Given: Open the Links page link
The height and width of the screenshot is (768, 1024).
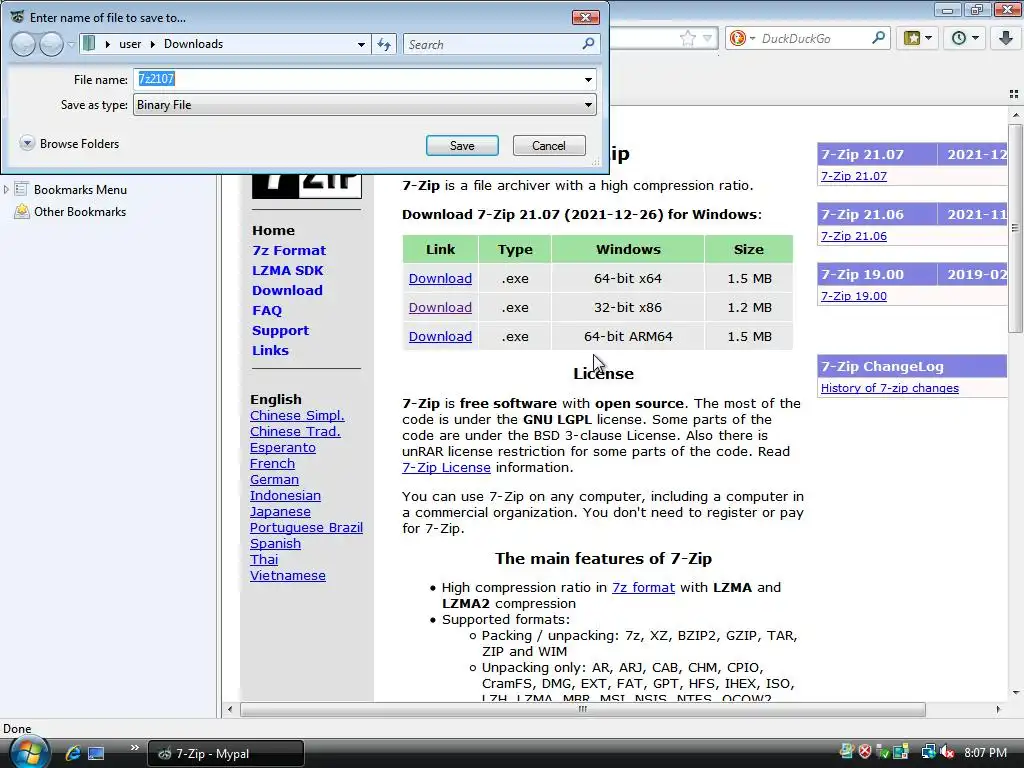Looking at the screenshot, I should pos(270,350).
